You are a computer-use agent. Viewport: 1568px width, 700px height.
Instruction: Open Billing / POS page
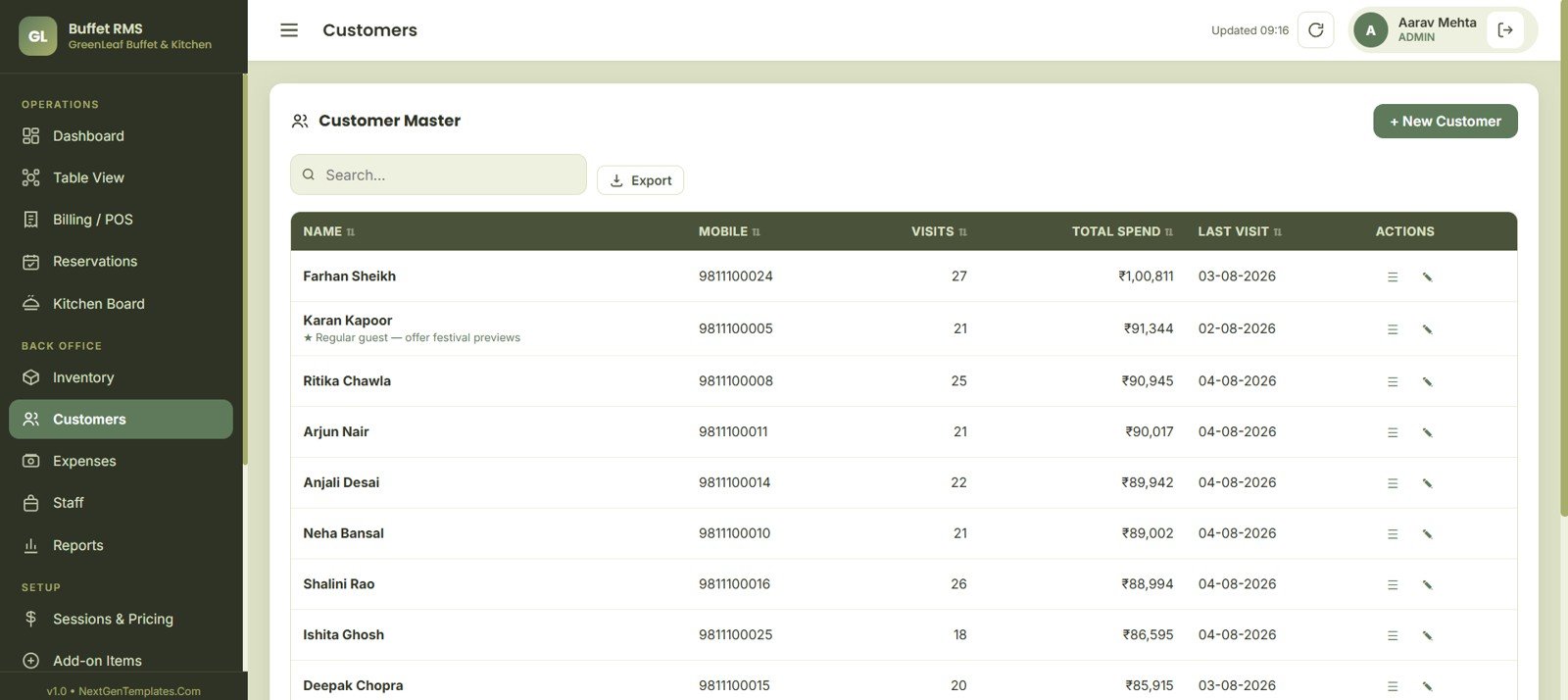click(x=122, y=220)
